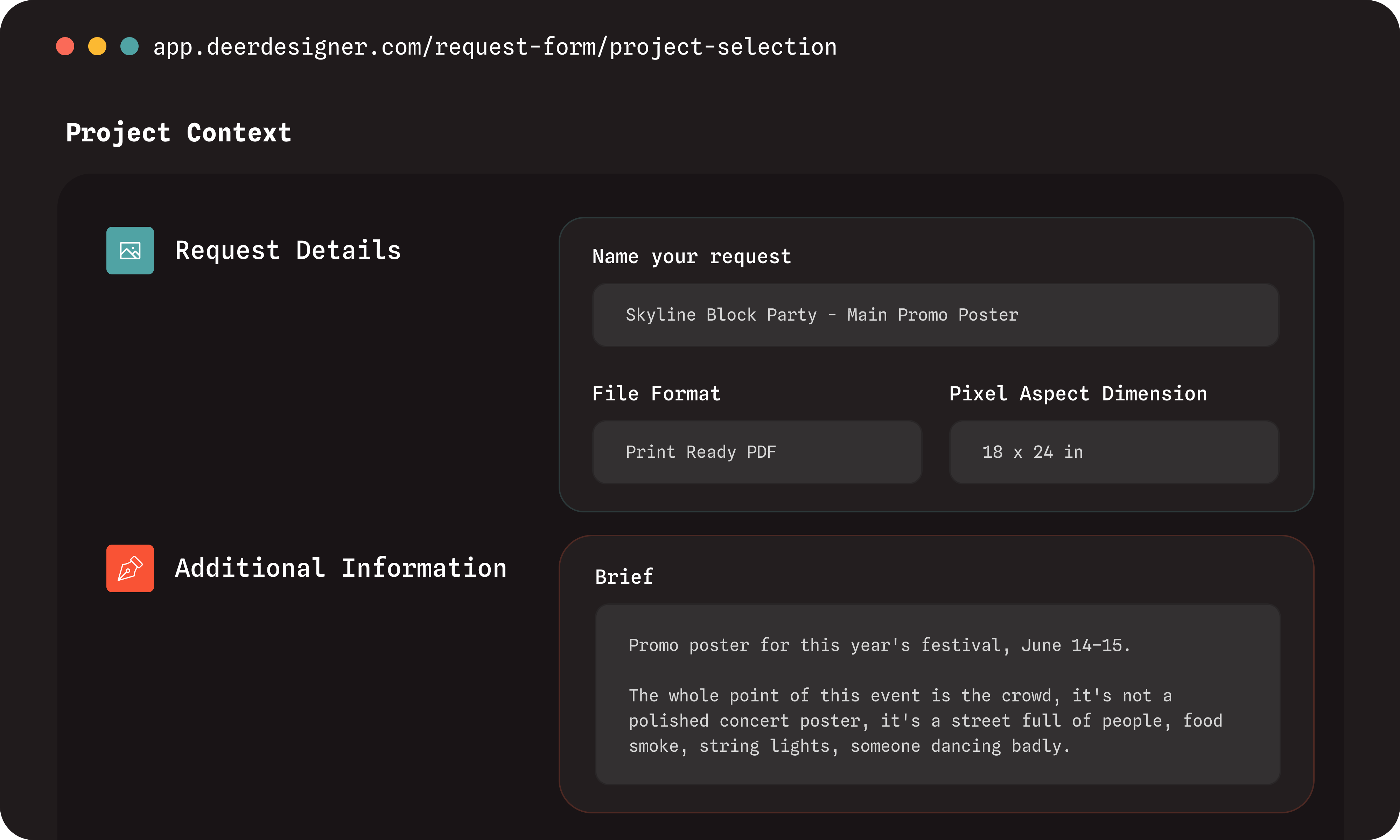Click the File Format label

click(657, 393)
